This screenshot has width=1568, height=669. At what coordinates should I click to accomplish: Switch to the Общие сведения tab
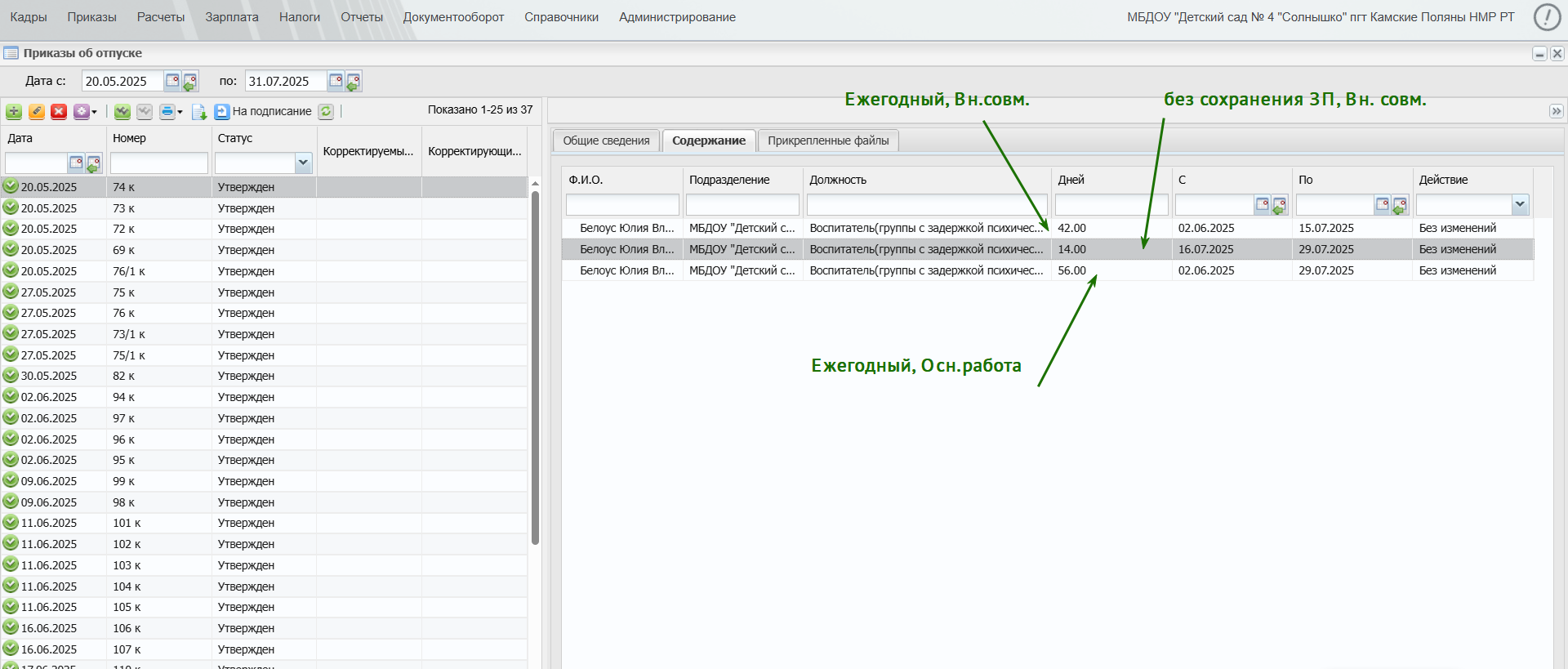[606, 140]
